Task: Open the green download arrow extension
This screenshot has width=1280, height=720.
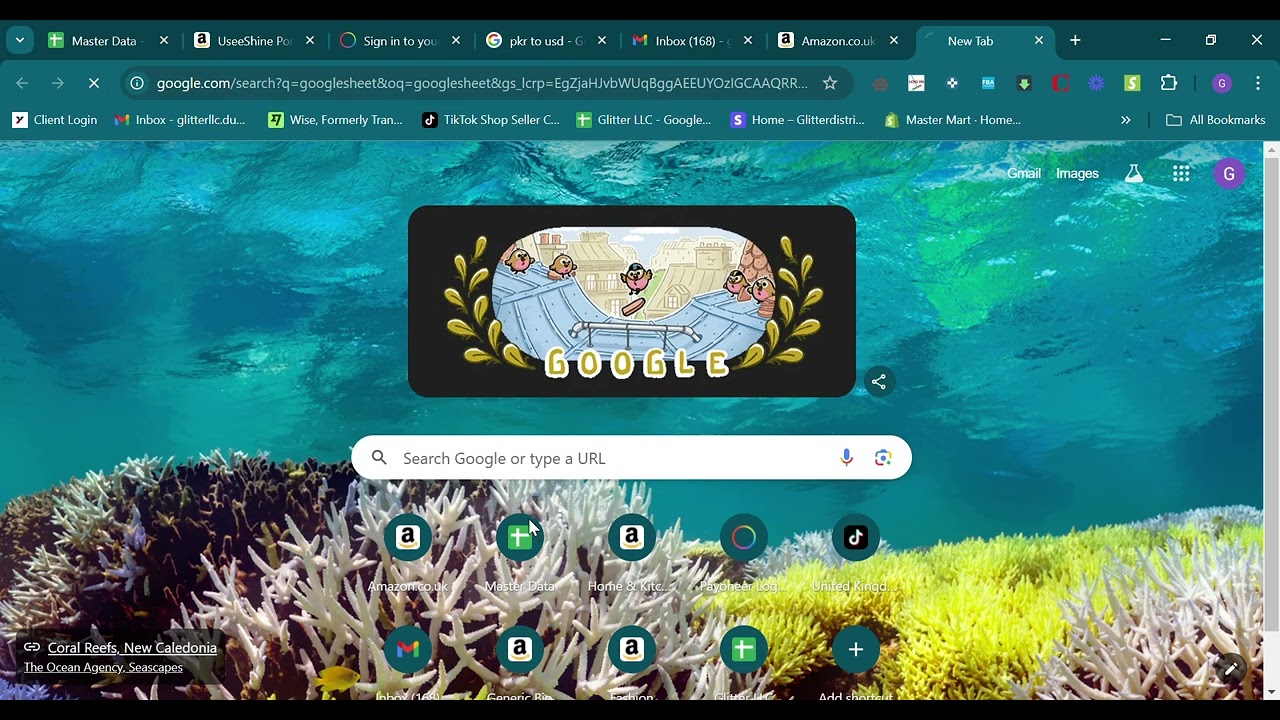Action: point(1024,83)
